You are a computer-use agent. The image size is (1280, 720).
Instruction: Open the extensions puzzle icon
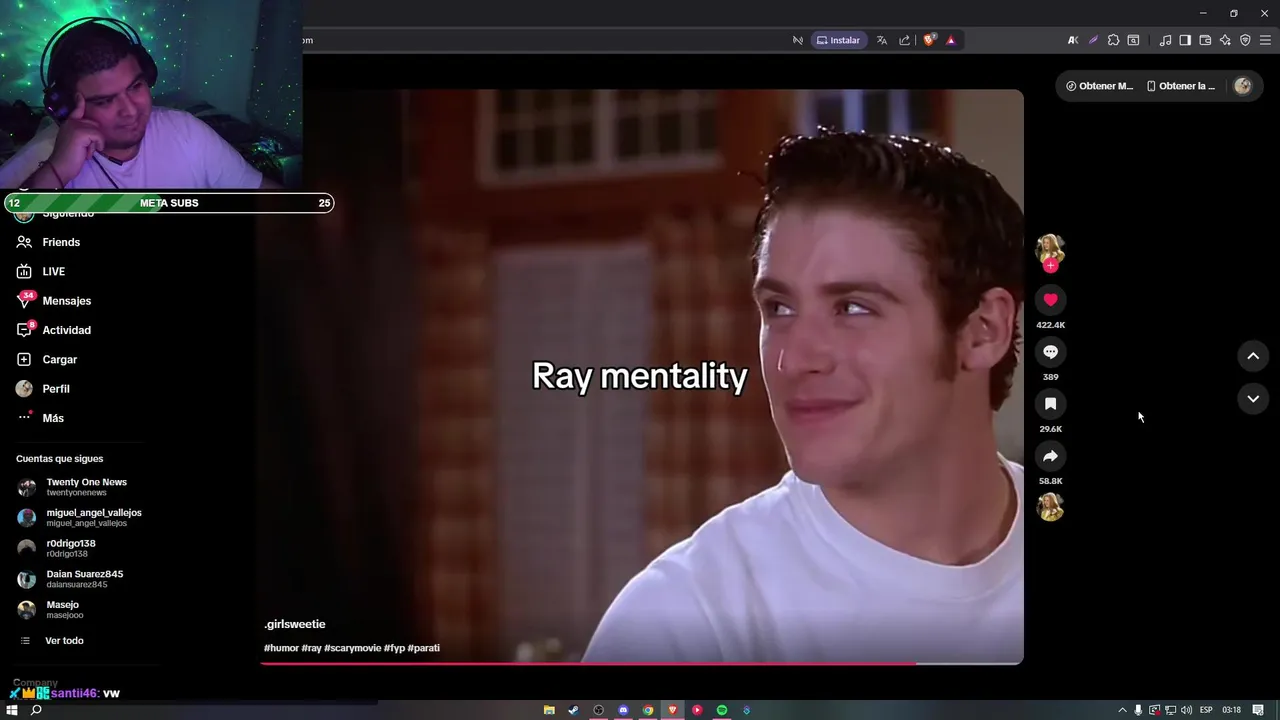point(1113,40)
